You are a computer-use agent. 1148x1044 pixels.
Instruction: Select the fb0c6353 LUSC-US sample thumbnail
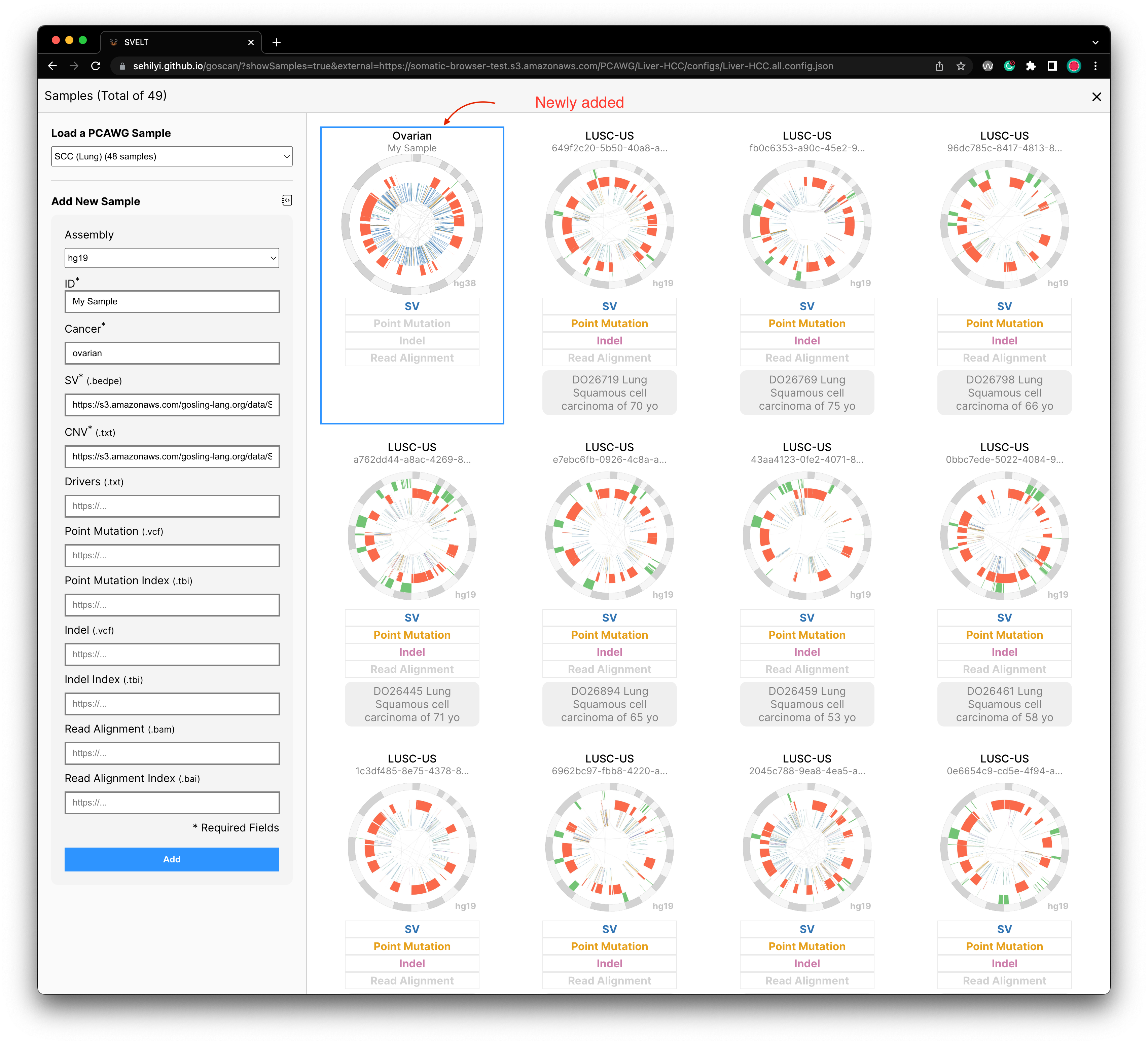[x=807, y=225]
